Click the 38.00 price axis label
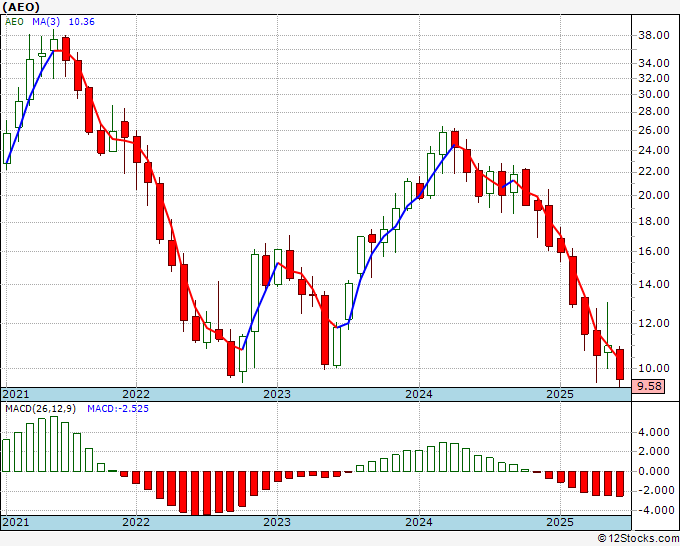 (x=654, y=36)
